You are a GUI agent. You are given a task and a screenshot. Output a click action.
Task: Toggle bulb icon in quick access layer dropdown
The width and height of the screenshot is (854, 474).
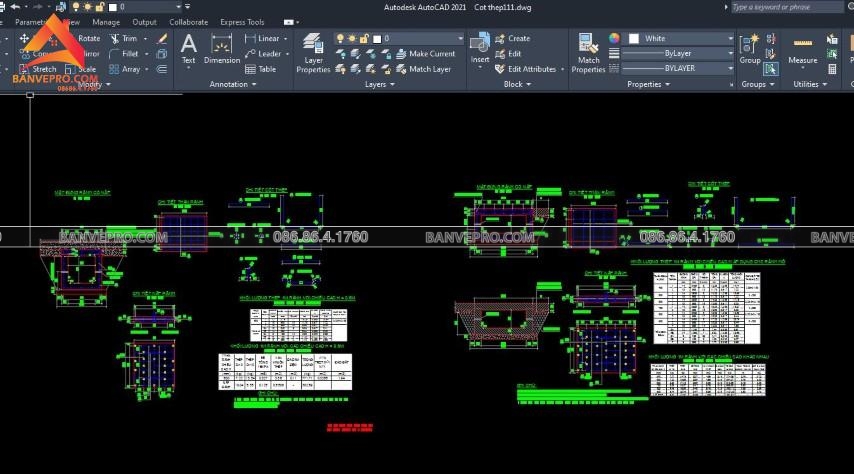76,7
